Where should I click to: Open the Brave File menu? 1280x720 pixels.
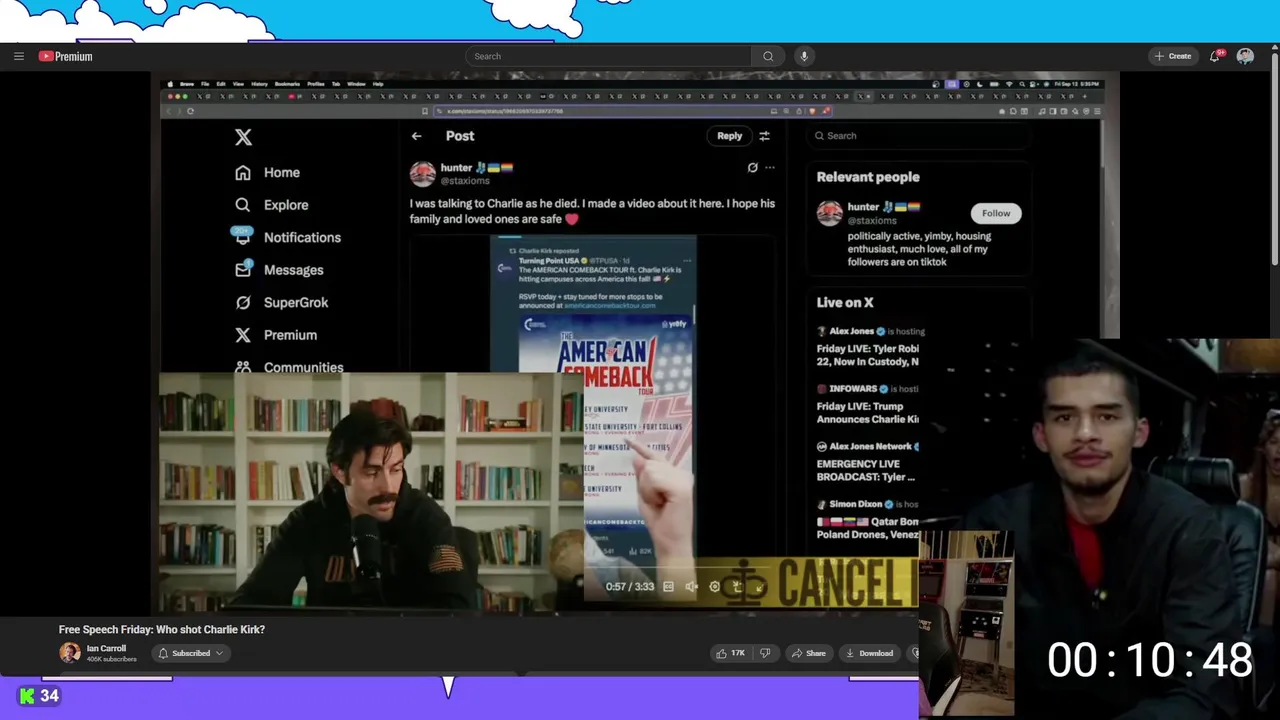point(205,84)
